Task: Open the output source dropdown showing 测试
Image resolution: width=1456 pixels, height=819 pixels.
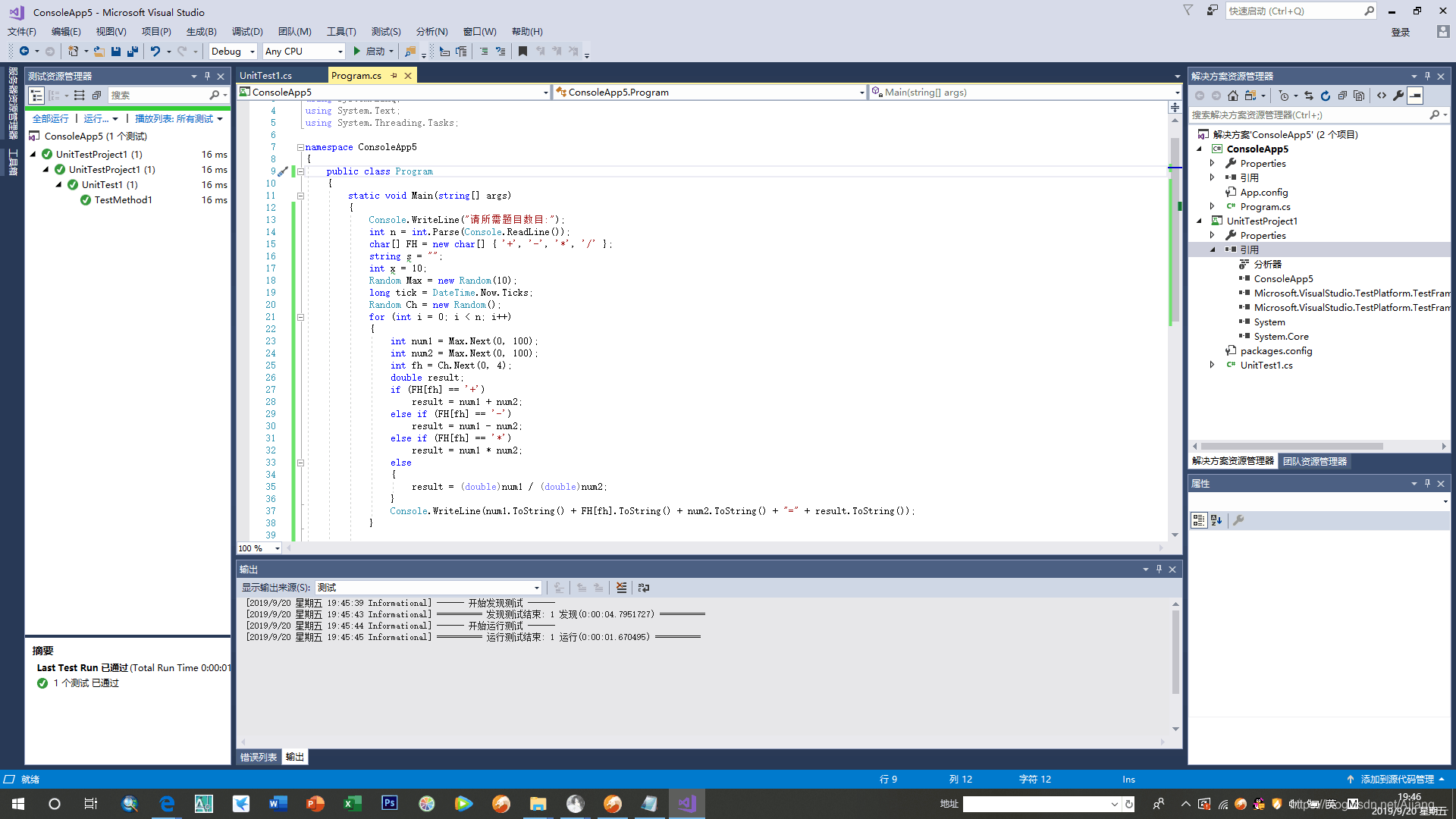Action: tap(536, 588)
